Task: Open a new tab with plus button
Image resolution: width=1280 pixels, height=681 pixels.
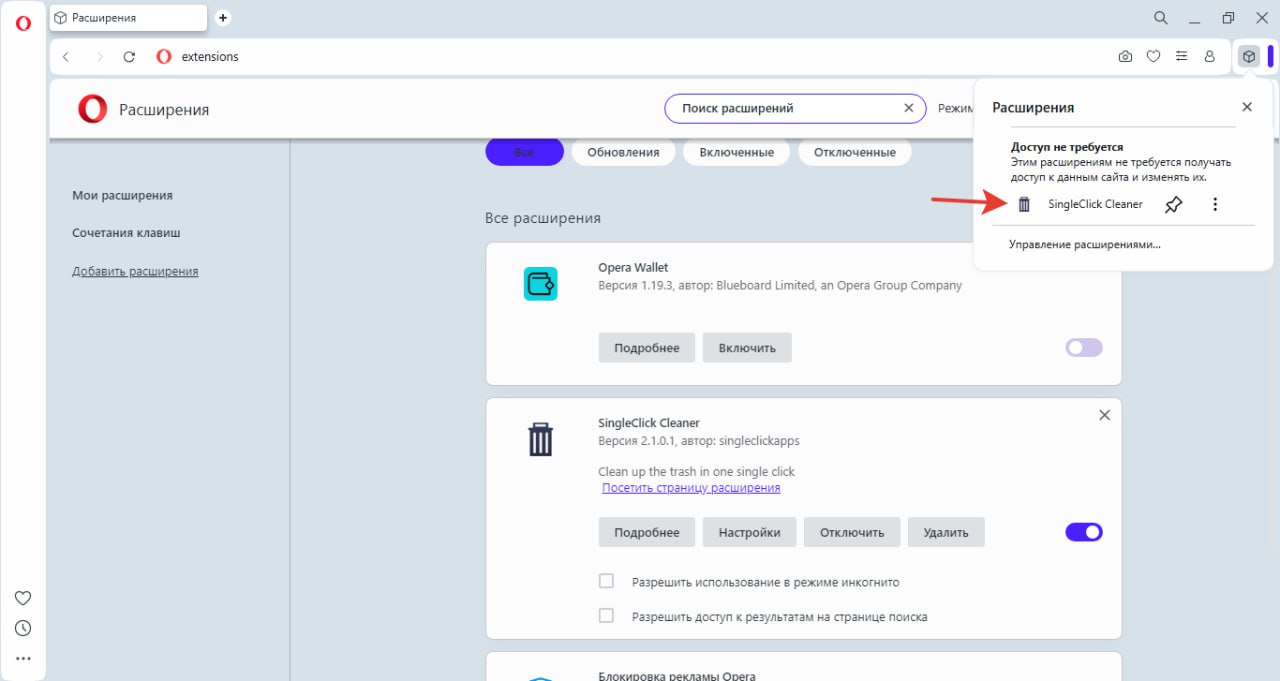Action: 223,18
